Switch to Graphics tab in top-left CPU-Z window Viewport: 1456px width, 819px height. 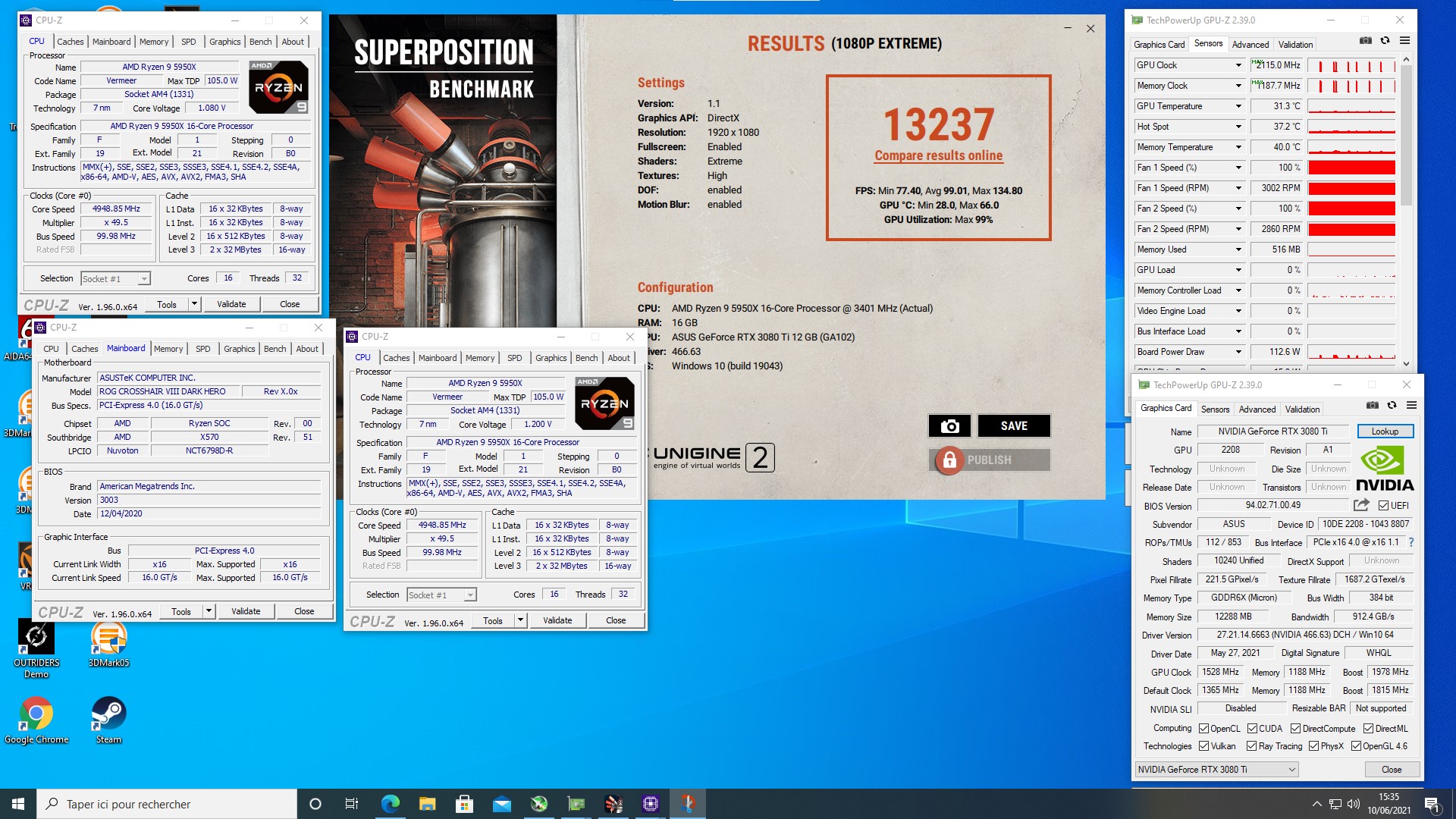[x=224, y=42]
